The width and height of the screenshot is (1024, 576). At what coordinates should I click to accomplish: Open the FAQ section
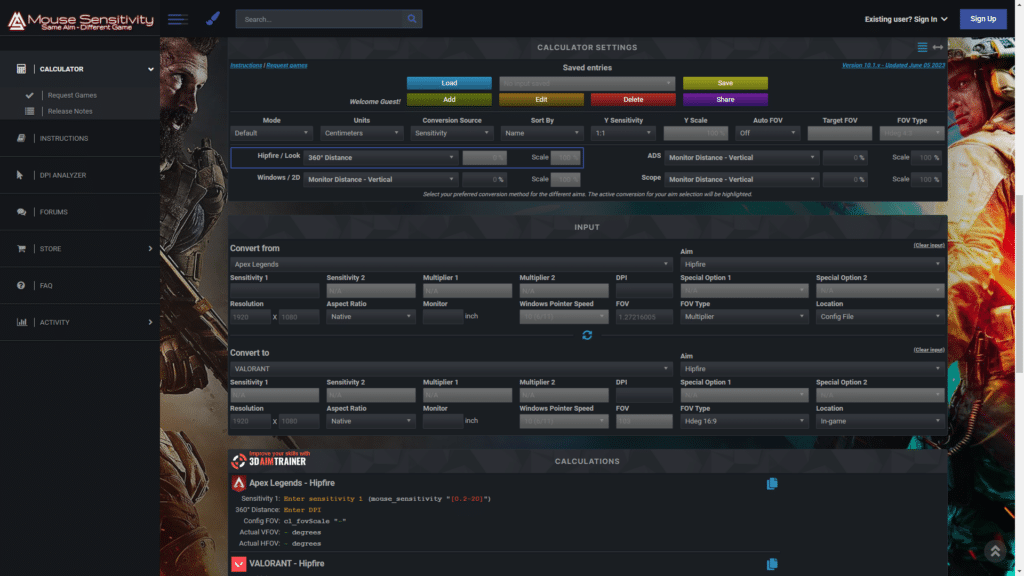point(42,285)
